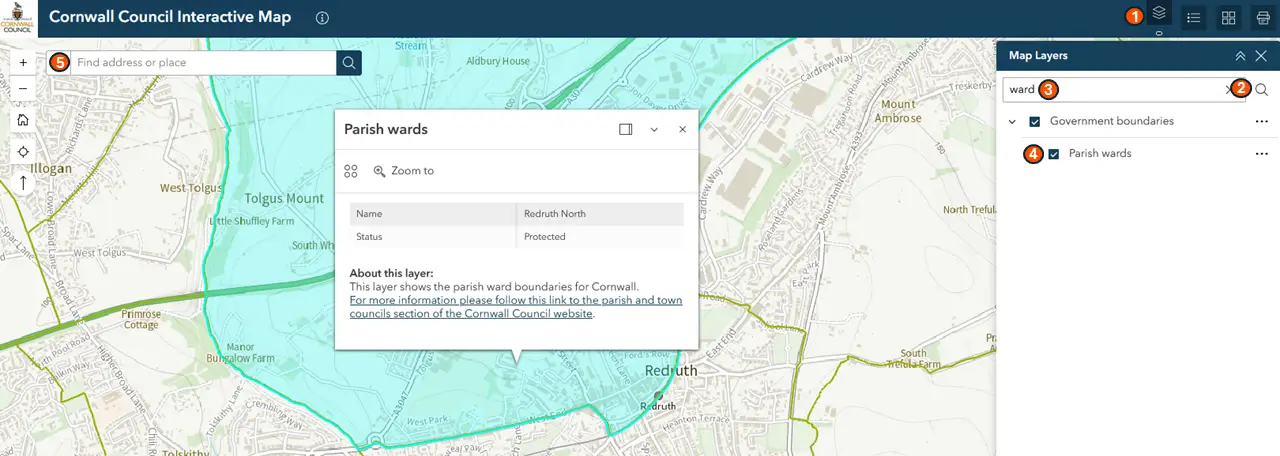The image size is (1280, 456).
Task: Click Redruth North value in popup
Action: pos(555,214)
